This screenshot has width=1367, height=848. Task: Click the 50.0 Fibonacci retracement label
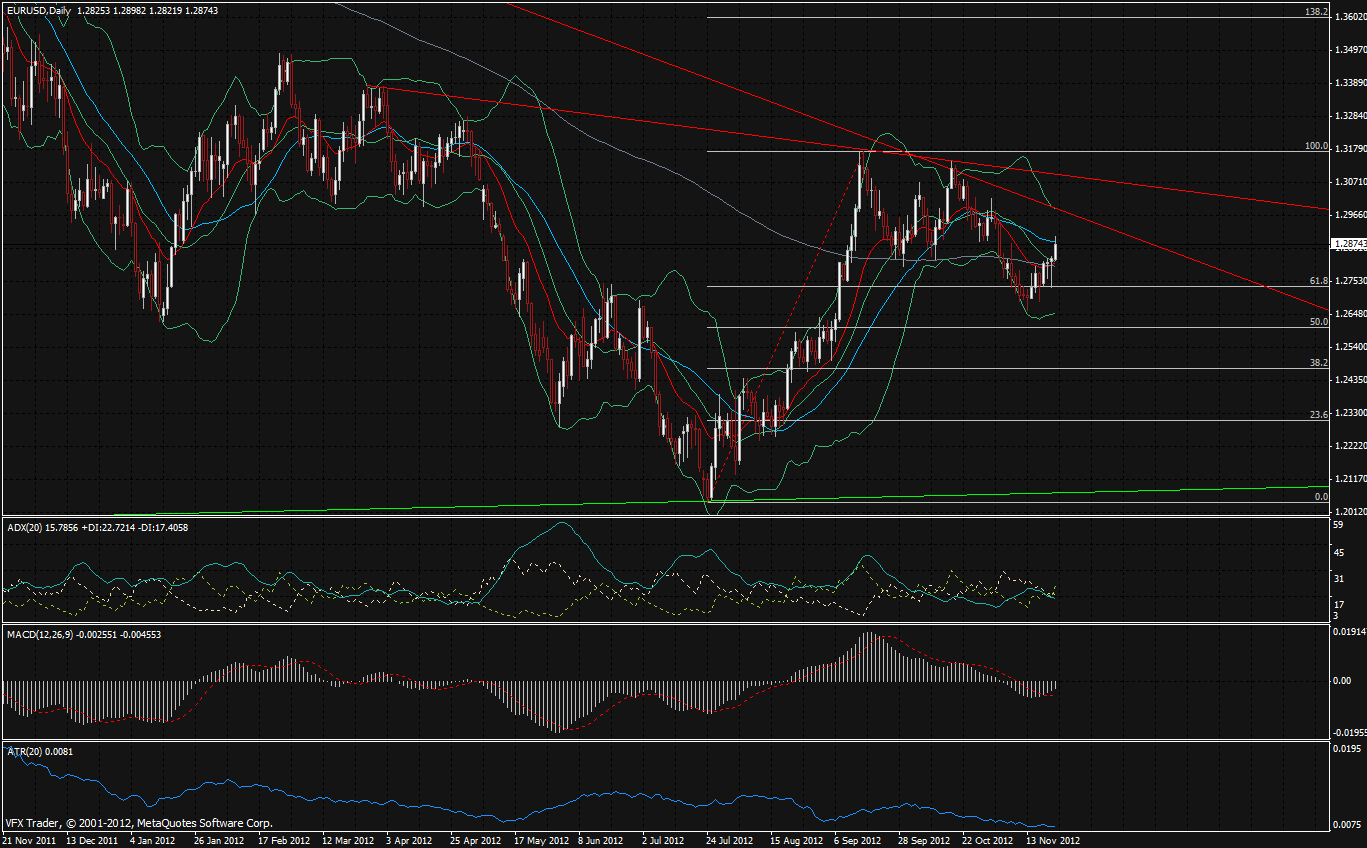coord(1318,322)
